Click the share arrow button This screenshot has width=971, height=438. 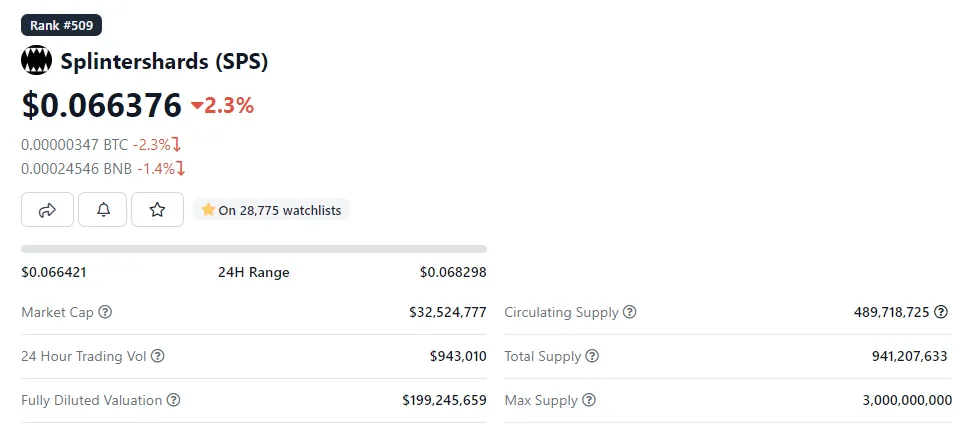pyautogui.click(x=47, y=210)
